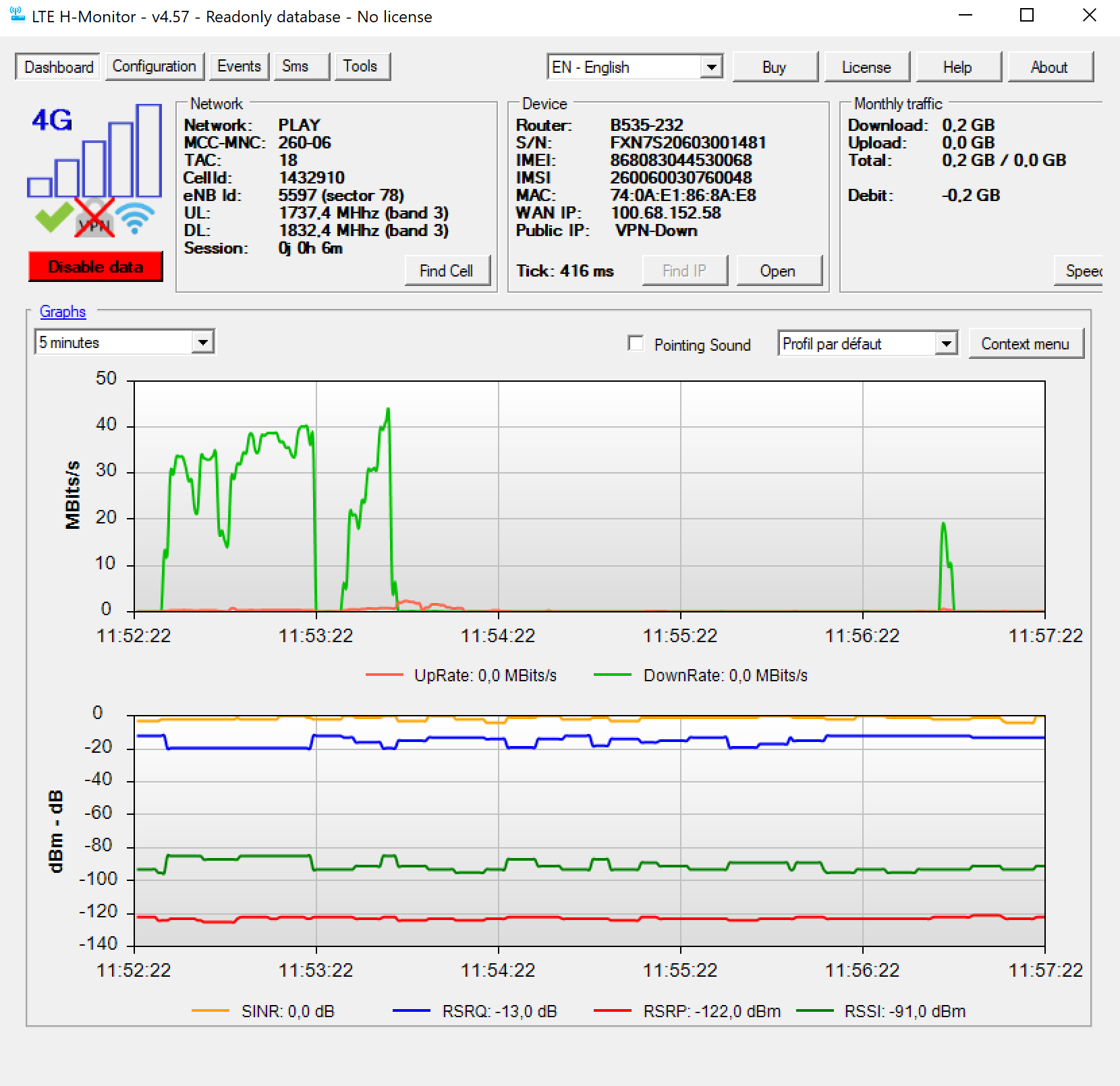Click the dark green RSSI legend swatch
The height and width of the screenshot is (1086, 1120).
[815, 1011]
